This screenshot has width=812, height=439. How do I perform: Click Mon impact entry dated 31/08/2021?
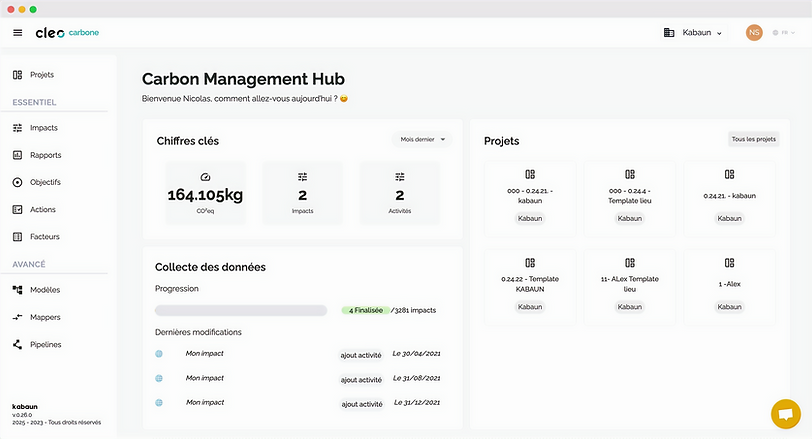[205, 378]
